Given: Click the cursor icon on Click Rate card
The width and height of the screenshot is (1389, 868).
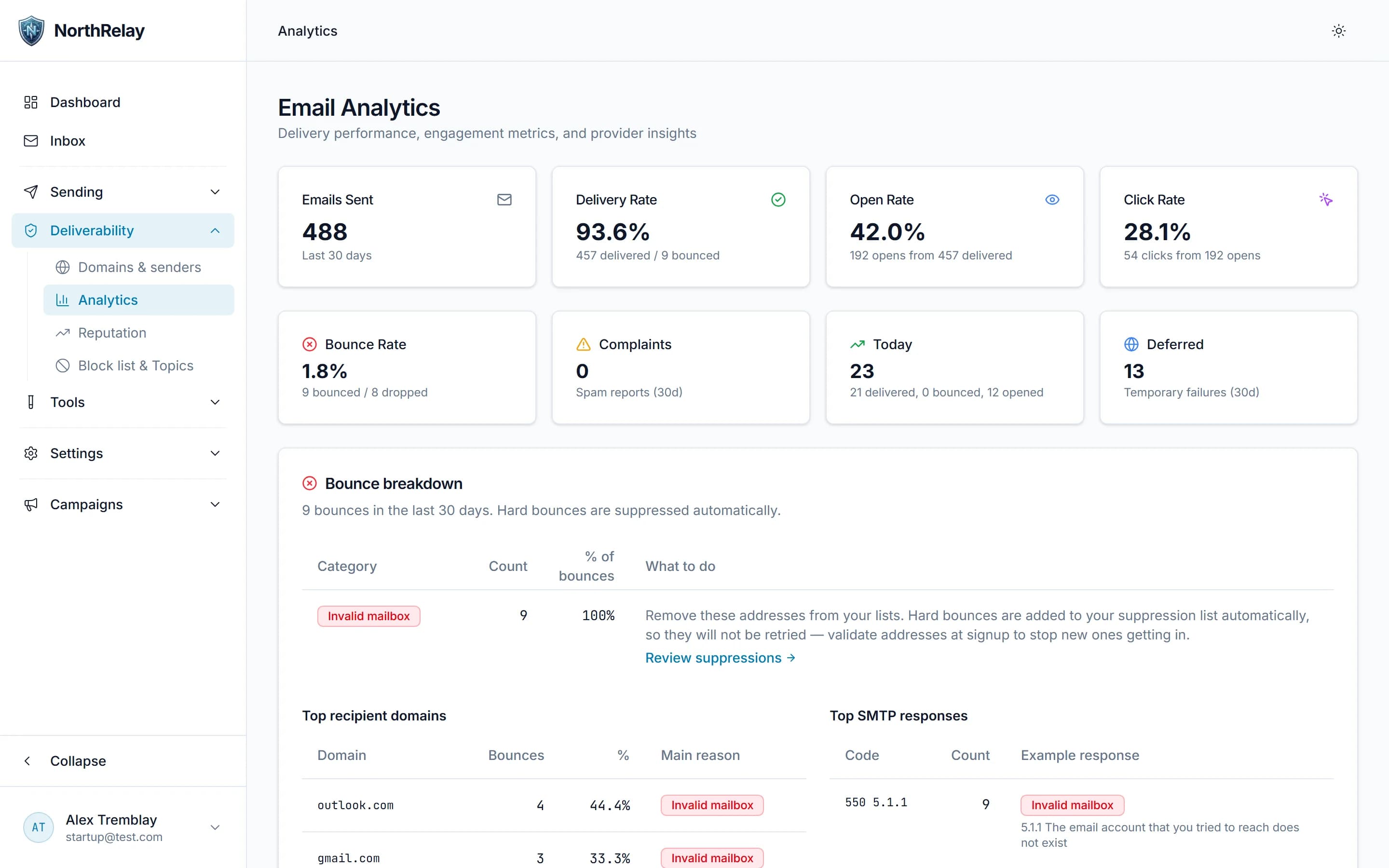Looking at the screenshot, I should click(x=1325, y=199).
